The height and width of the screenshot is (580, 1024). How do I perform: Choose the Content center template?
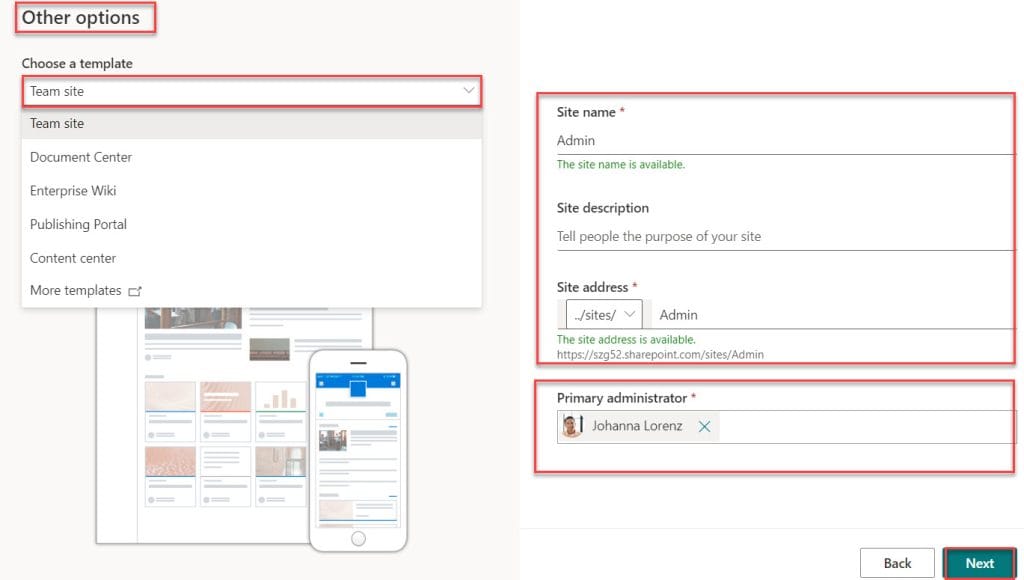(x=252, y=258)
